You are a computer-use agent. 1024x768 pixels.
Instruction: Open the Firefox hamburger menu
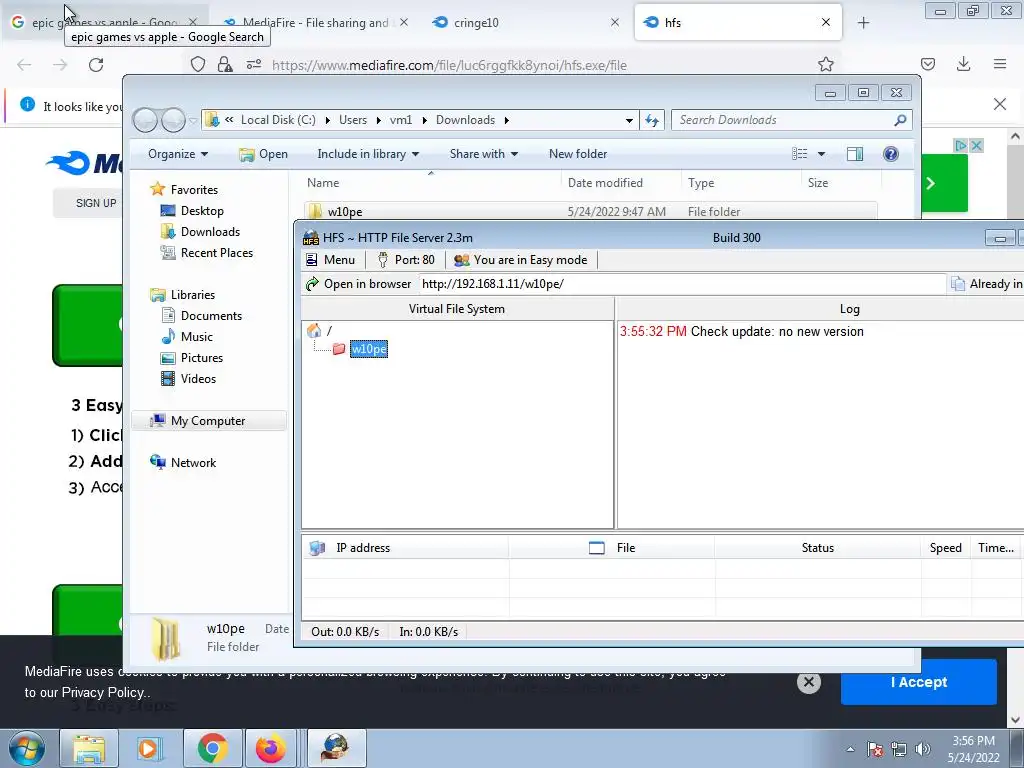pos(1000,64)
